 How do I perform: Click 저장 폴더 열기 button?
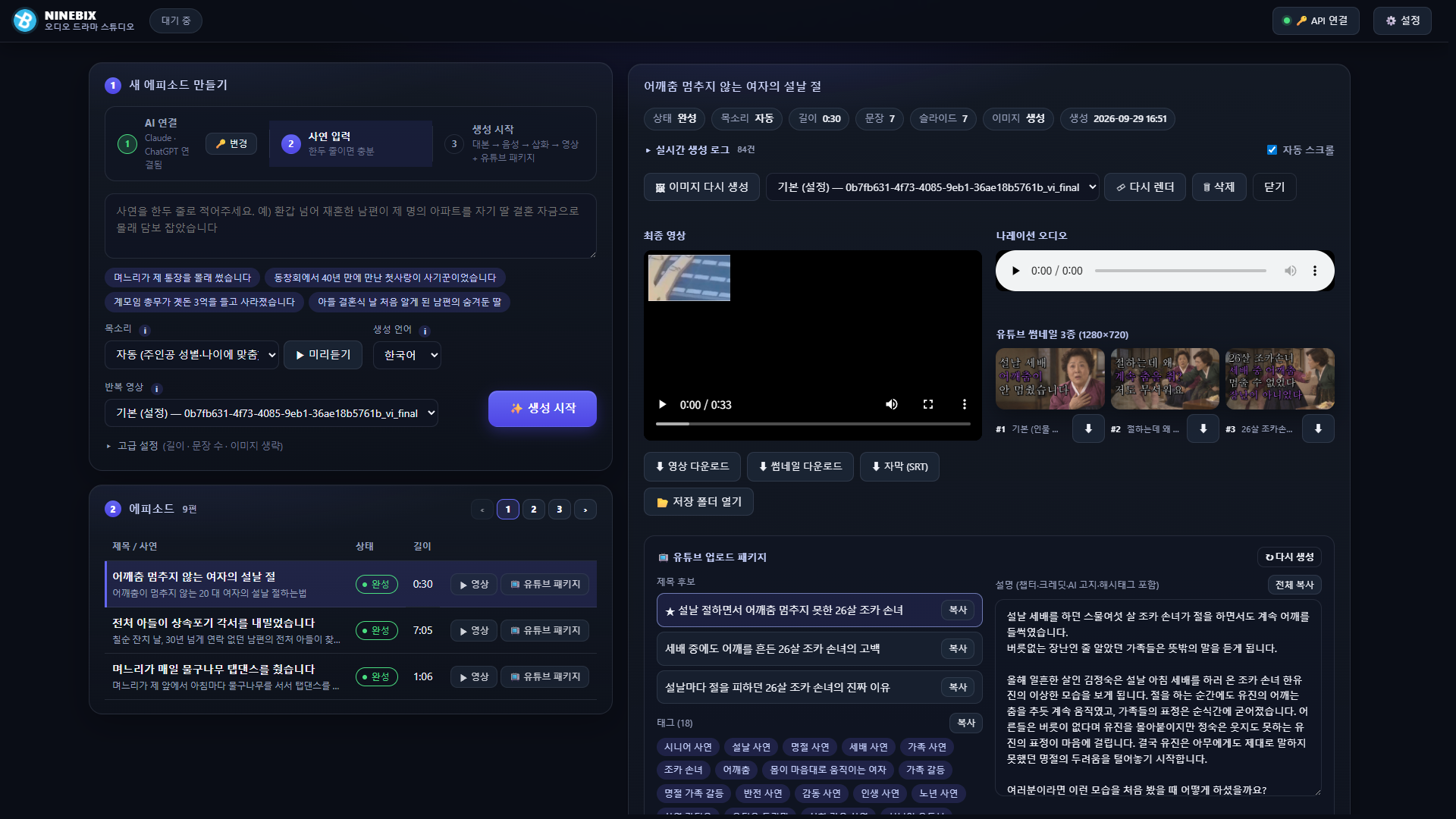click(x=698, y=502)
